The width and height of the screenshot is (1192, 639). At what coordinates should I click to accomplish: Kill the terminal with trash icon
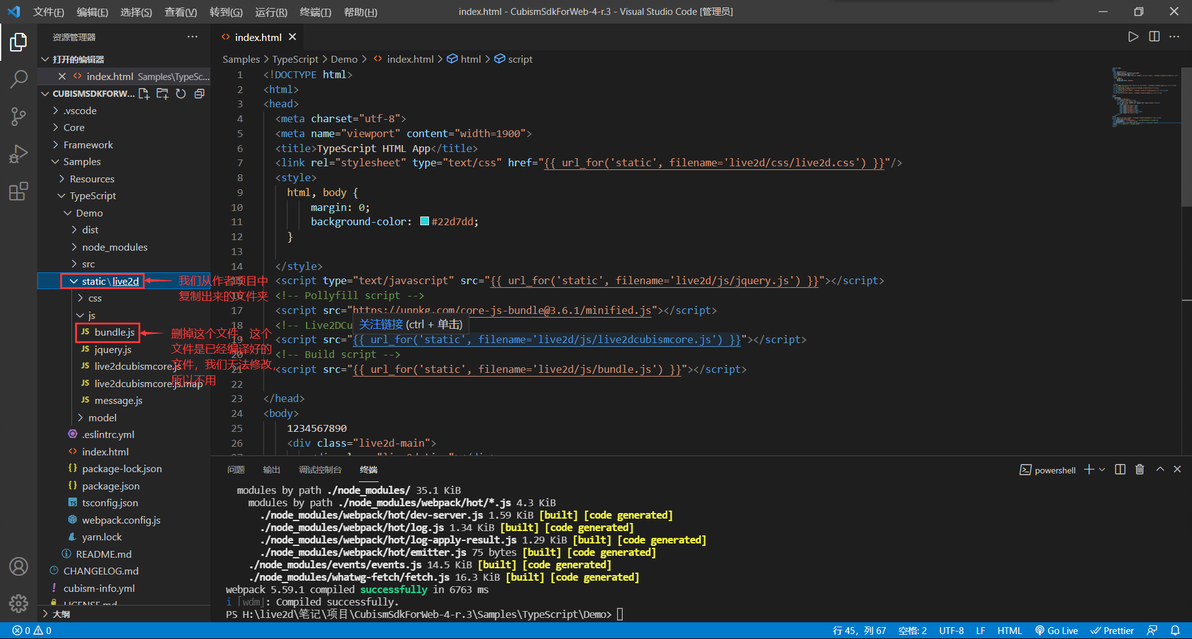tap(1140, 470)
